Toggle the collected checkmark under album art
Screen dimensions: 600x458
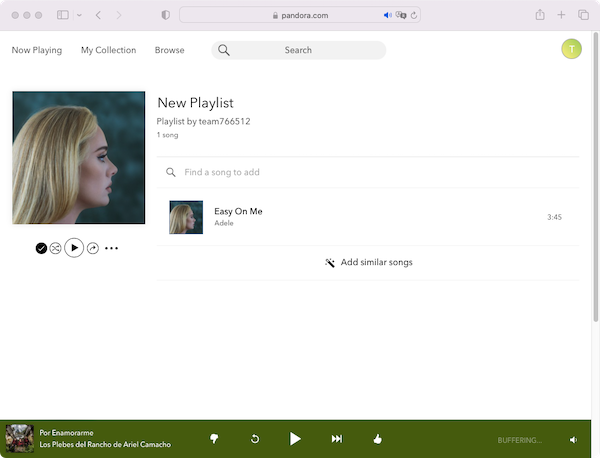(x=41, y=248)
